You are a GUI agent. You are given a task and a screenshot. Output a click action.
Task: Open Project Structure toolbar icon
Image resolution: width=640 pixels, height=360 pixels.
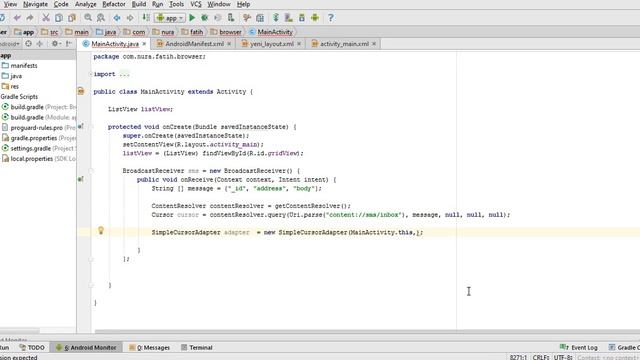[x=260, y=18]
